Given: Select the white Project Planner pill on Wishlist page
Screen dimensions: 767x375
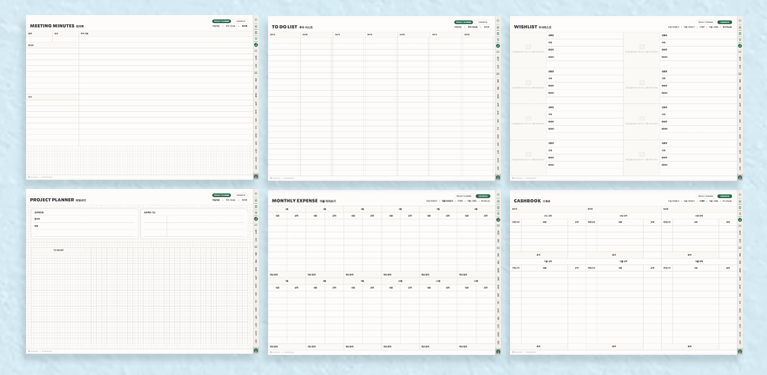Looking at the screenshot, I should point(705,22).
